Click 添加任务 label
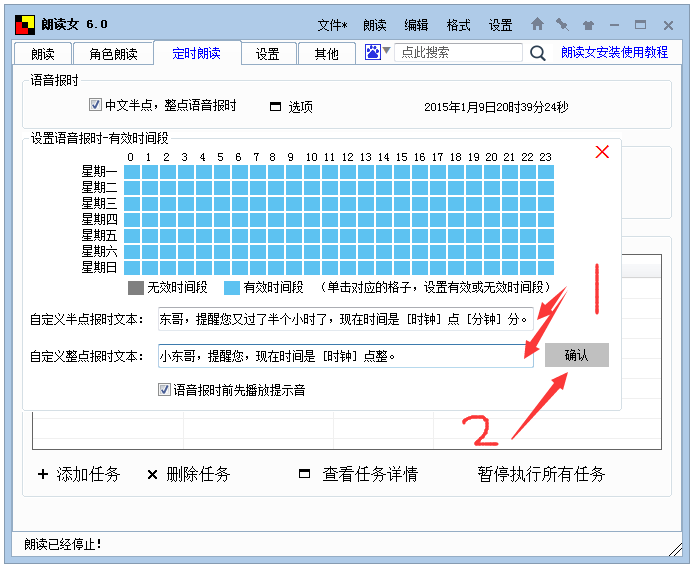Screen dimensions: 693x567 click(x=88, y=474)
